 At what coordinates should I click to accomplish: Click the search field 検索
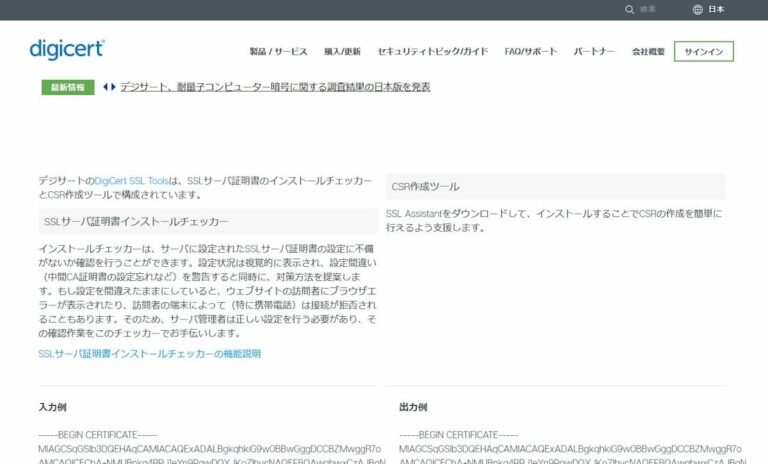[648, 9]
